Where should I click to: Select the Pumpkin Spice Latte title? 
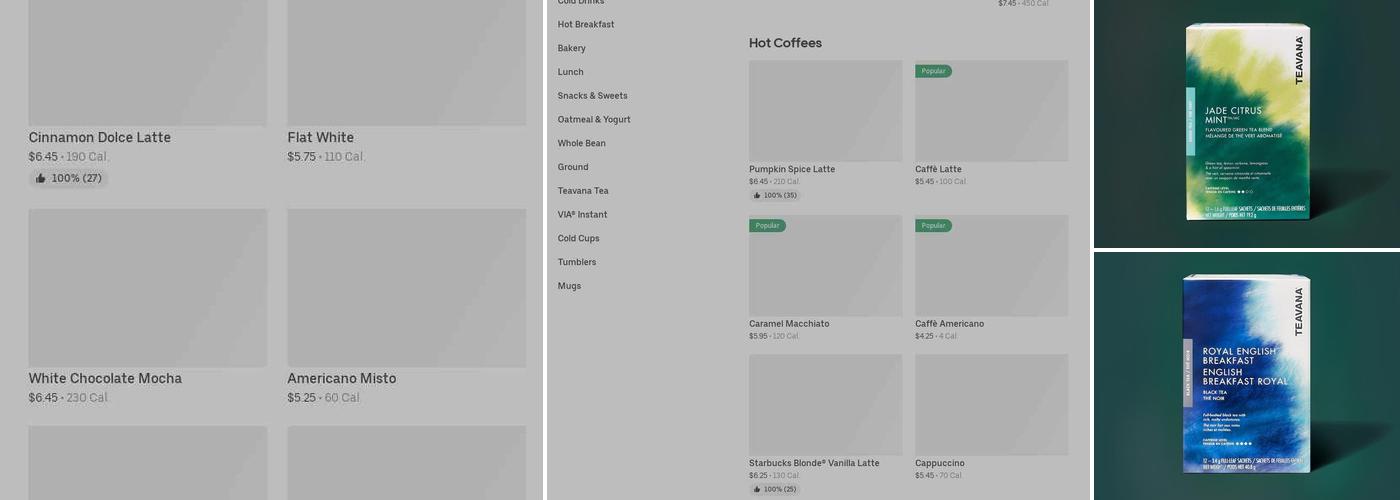pyautogui.click(x=792, y=169)
